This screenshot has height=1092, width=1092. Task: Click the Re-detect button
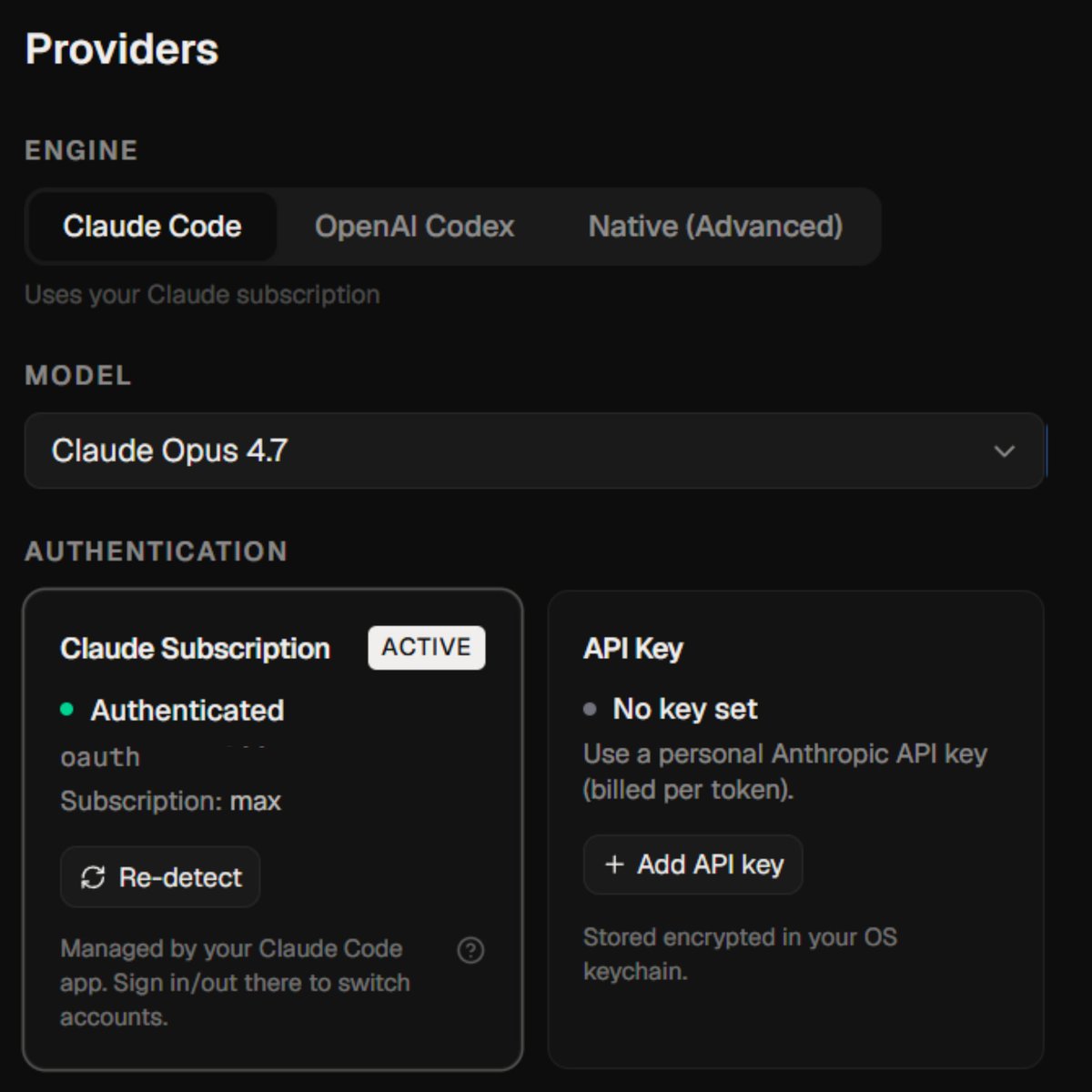(160, 877)
